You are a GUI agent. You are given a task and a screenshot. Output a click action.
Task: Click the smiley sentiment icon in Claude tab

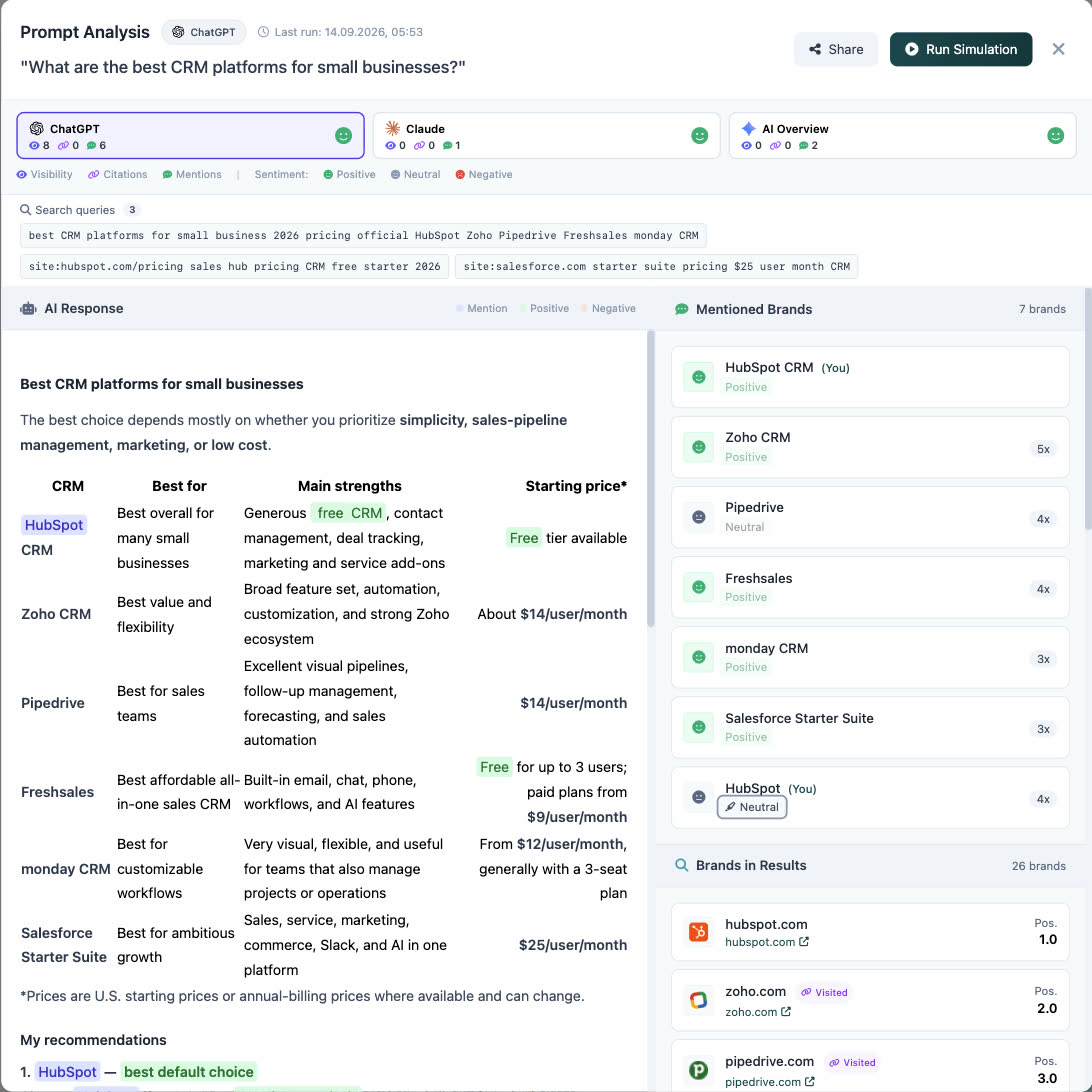(699, 136)
